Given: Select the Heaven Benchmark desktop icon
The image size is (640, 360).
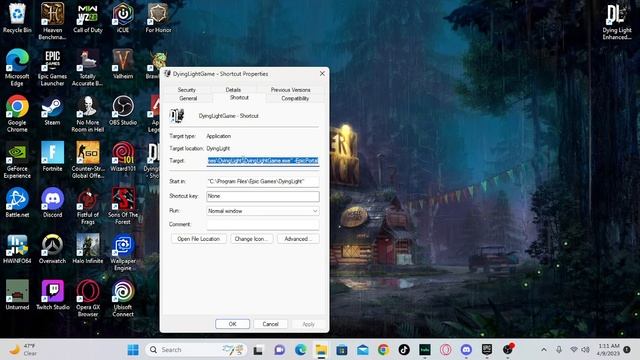Looking at the screenshot, I should point(52,21).
